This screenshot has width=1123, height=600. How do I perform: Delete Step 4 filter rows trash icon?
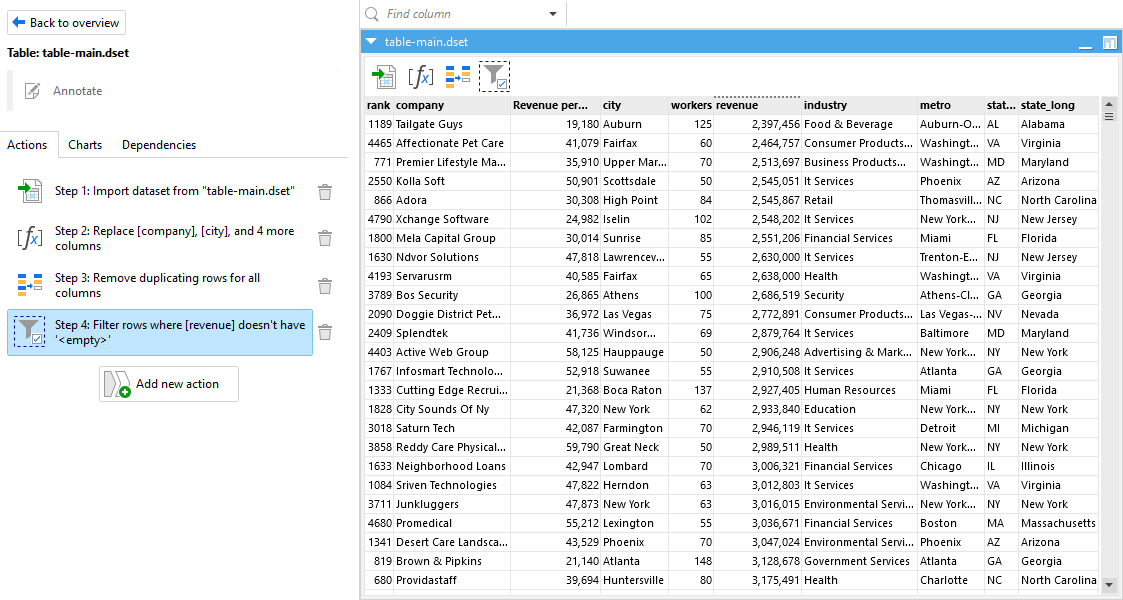(x=325, y=332)
